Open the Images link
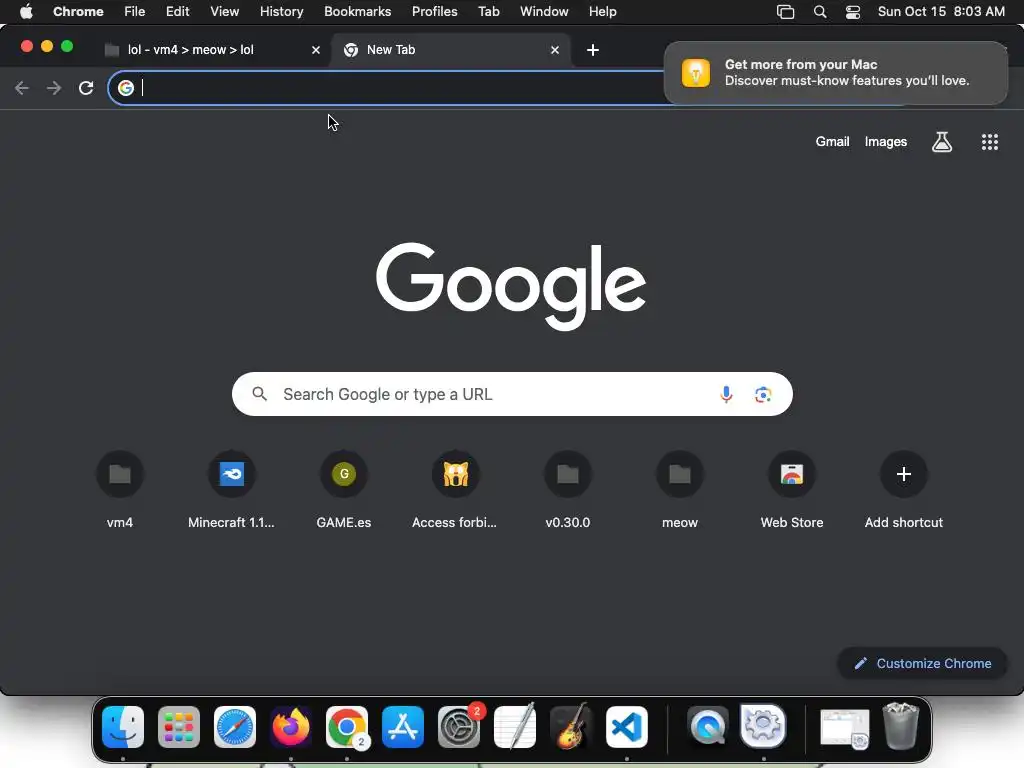Screen dimensions: 1024x768 [x=886, y=142]
